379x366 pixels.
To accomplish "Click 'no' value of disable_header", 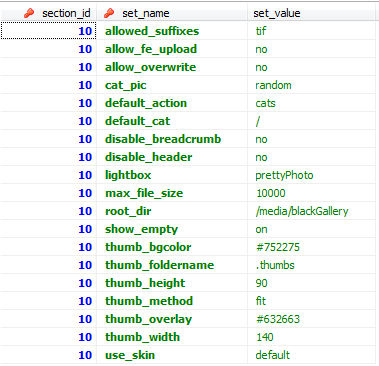I will [312, 157].
